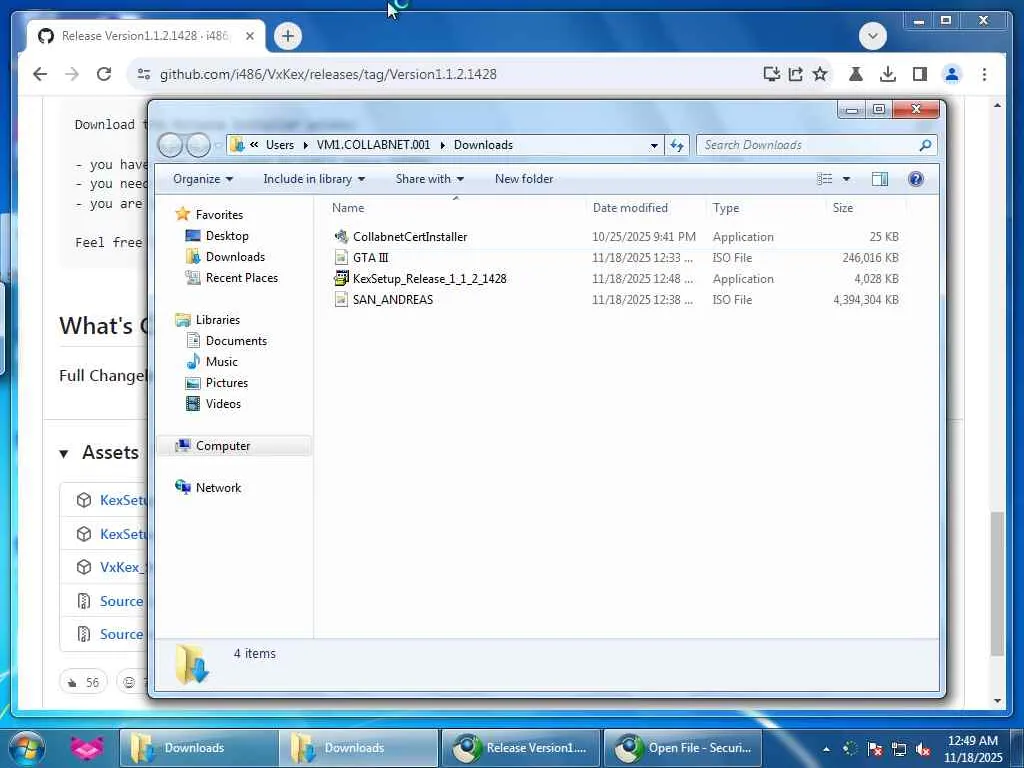The height and width of the screenshot is (768, 1024).
Task: Toggle Chrome side panel icon
Action: [x=920, y=74]
